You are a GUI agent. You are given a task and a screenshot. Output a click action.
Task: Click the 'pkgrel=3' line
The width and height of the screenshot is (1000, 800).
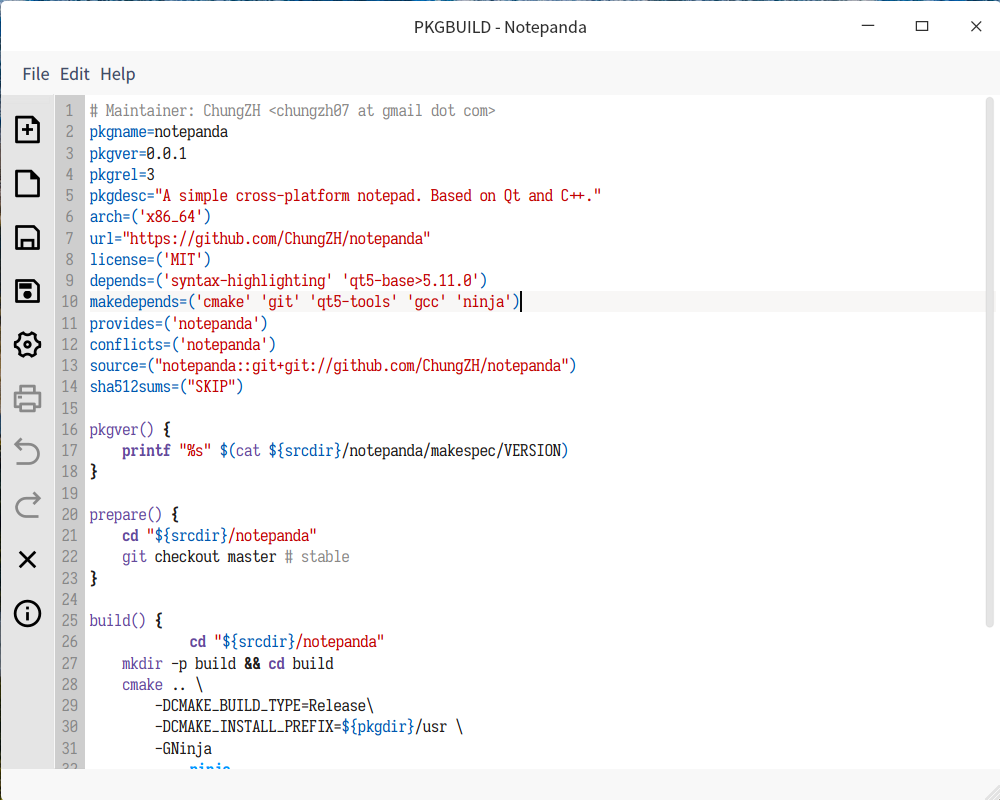click(122, 175)
